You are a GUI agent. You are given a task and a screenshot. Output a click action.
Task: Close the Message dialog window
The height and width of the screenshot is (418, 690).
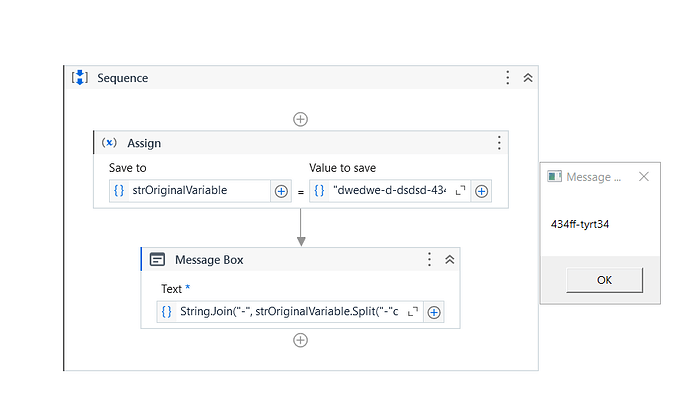coord(643,177)
